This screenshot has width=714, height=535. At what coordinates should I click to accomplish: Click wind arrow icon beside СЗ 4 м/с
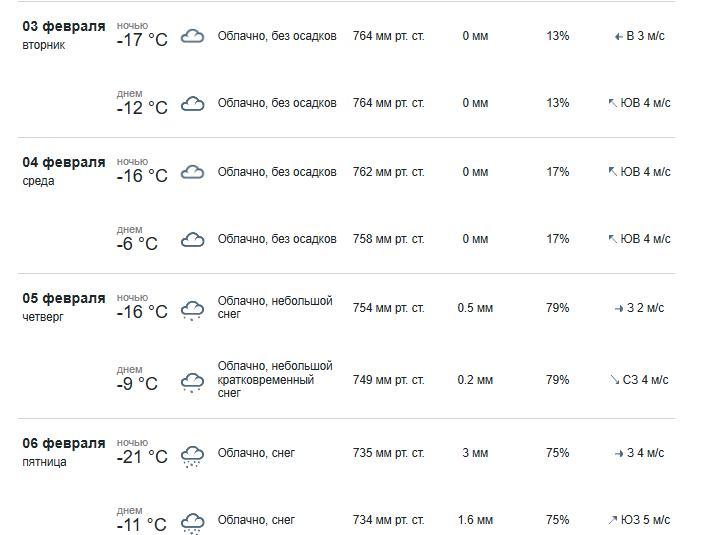614,380
